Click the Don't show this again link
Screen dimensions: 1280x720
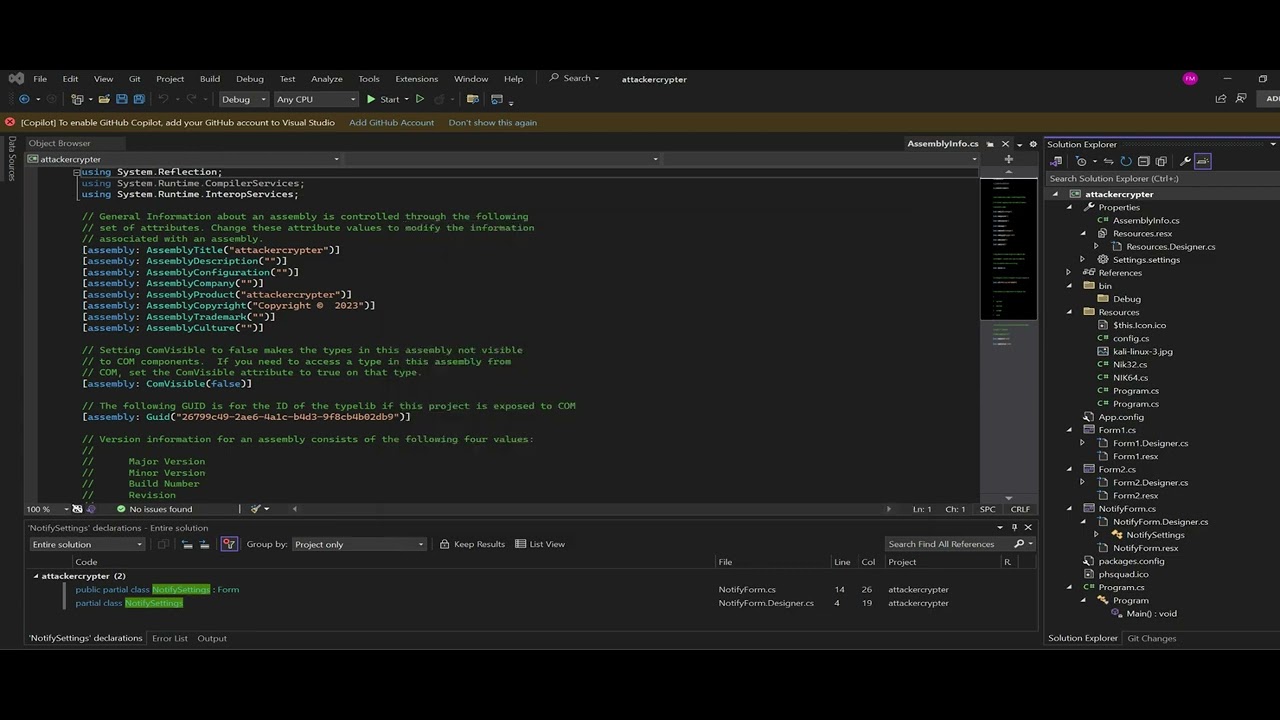[x=492, y=122]
